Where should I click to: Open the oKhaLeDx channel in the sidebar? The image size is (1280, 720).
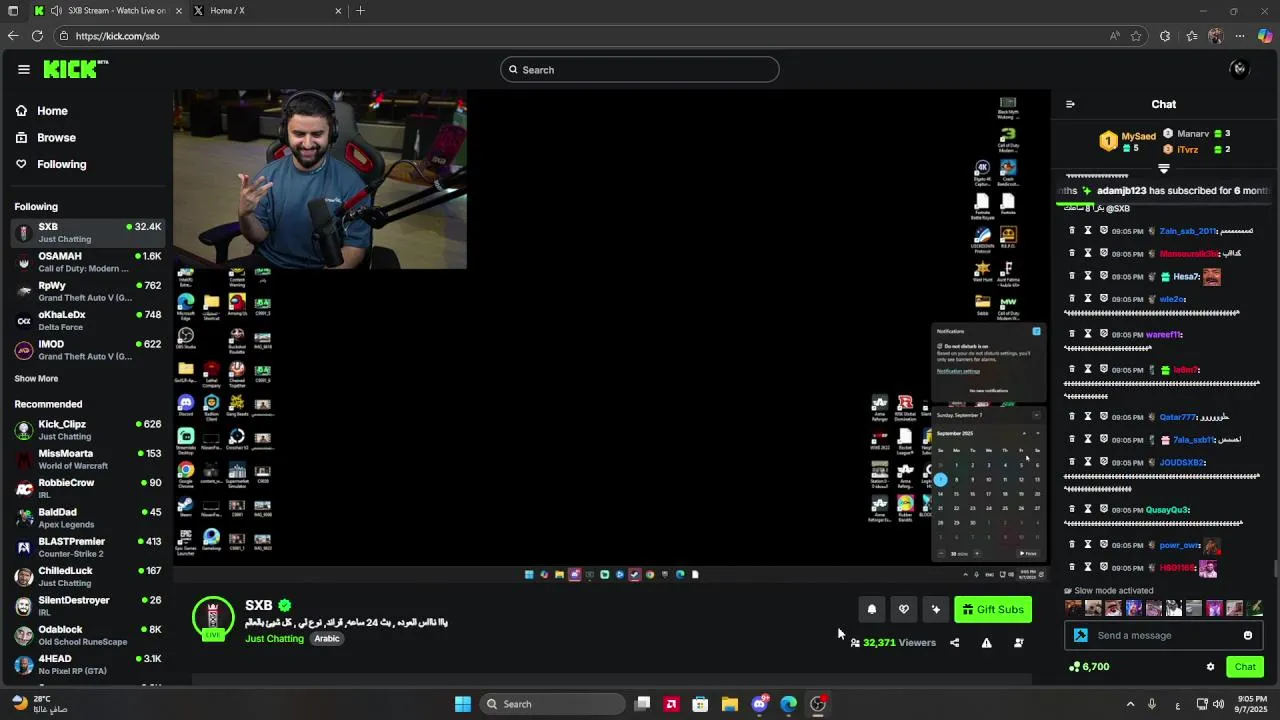tap(88, 320)
